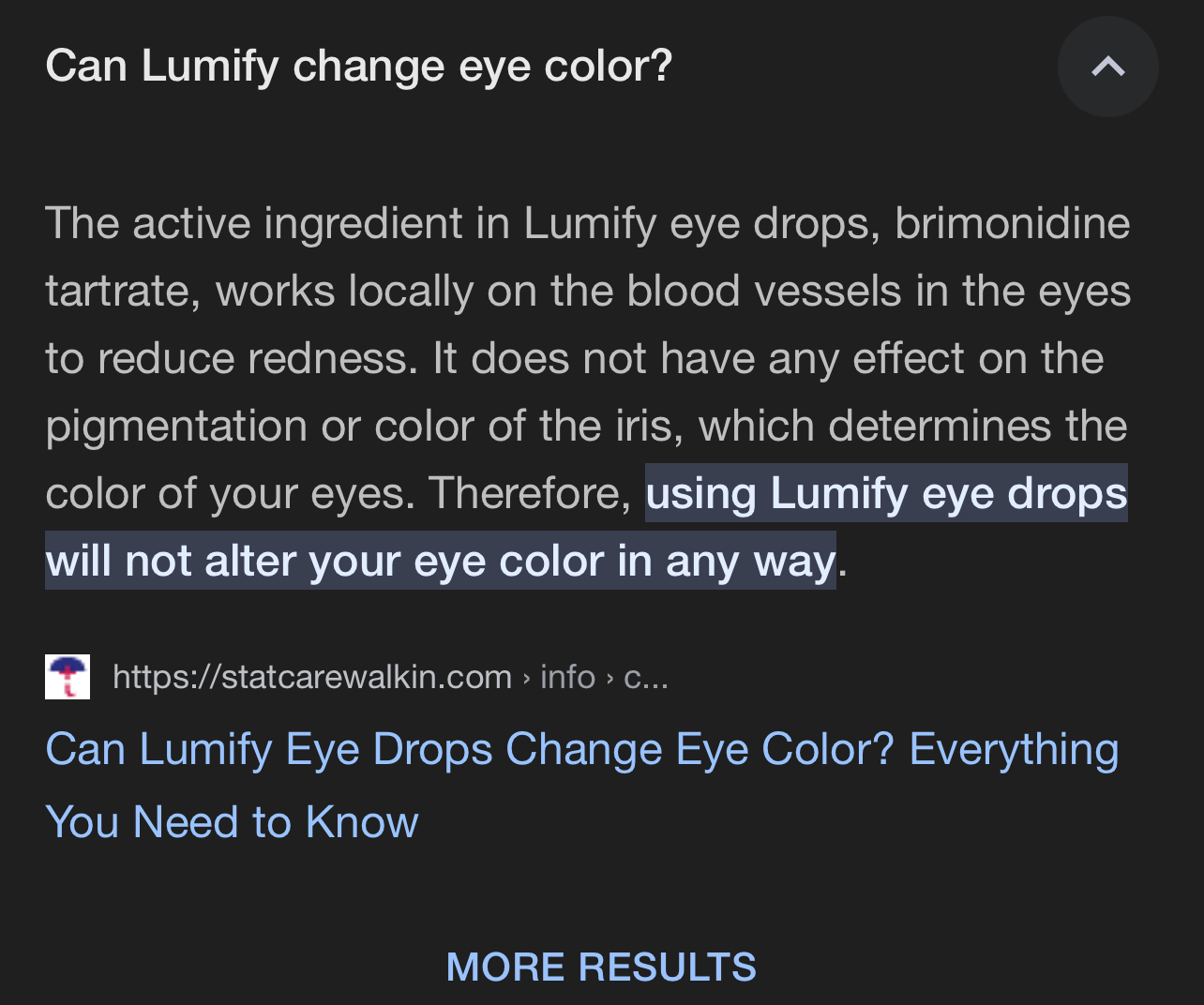This screenshot has height=1005, width=1204.
Task: Click the sentence starting 'The active ingredient'
Action: pos(588,292)
